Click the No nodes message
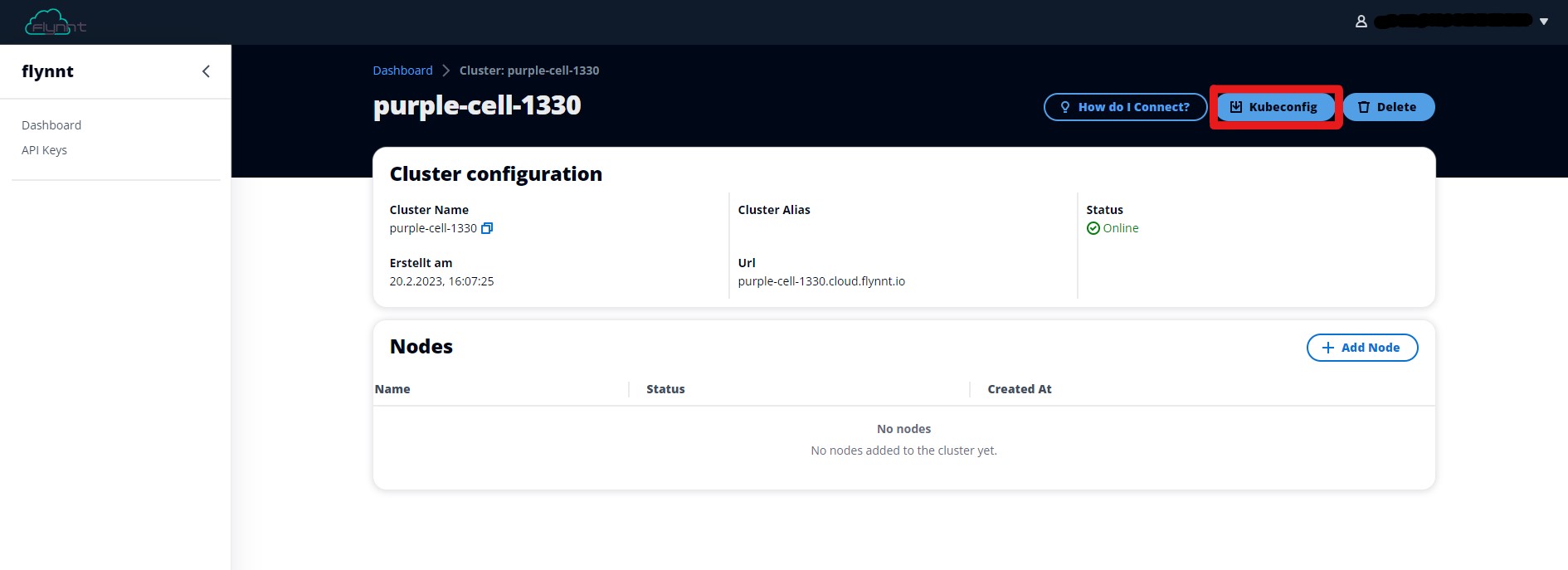The height and width of the screenshot is (570, 1568). (x=903, y=429)
